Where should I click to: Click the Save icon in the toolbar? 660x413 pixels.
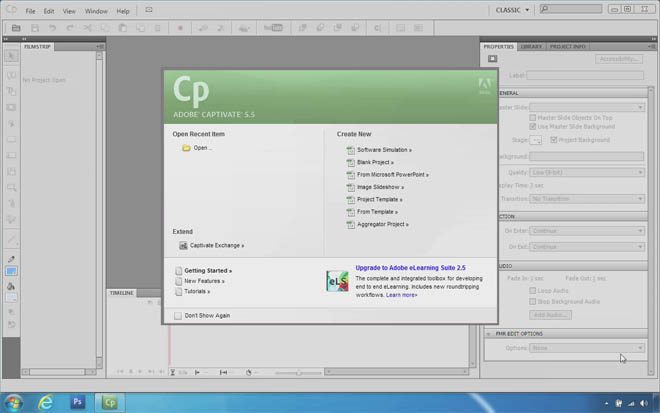35,28
